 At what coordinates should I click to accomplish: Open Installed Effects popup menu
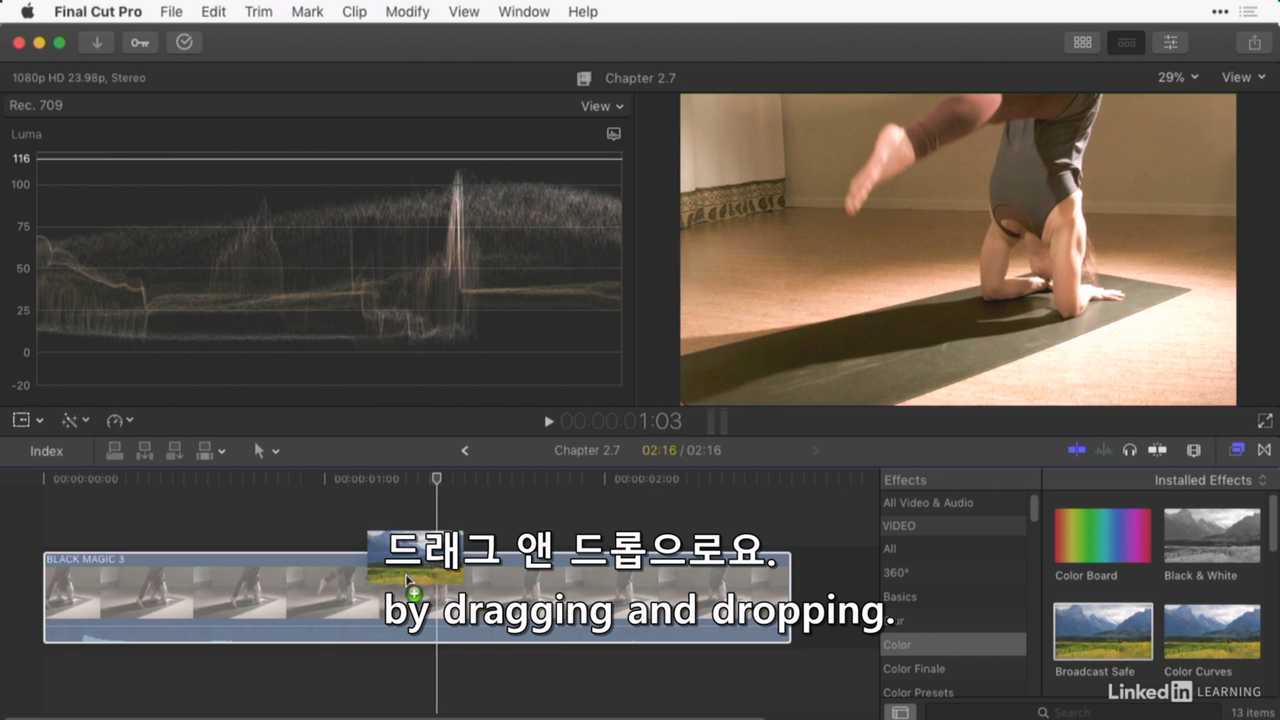tap(1210, 480)
